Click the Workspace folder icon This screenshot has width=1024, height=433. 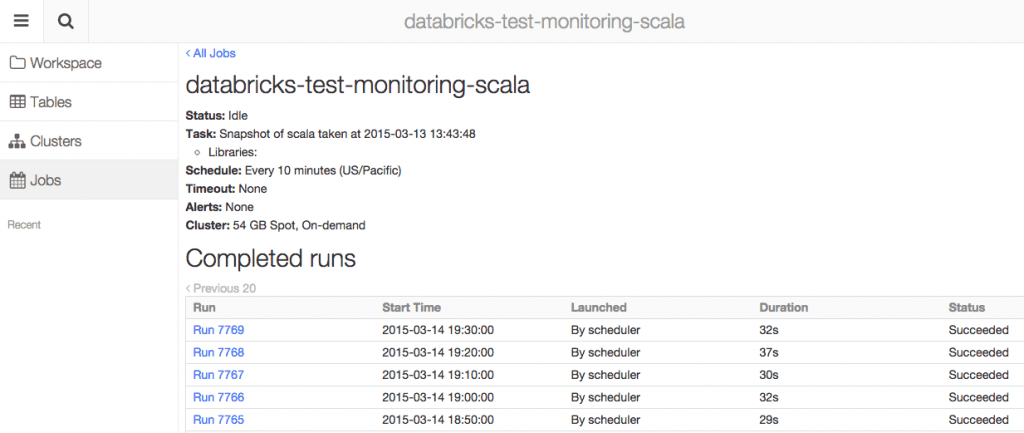[x=18, y=63]
